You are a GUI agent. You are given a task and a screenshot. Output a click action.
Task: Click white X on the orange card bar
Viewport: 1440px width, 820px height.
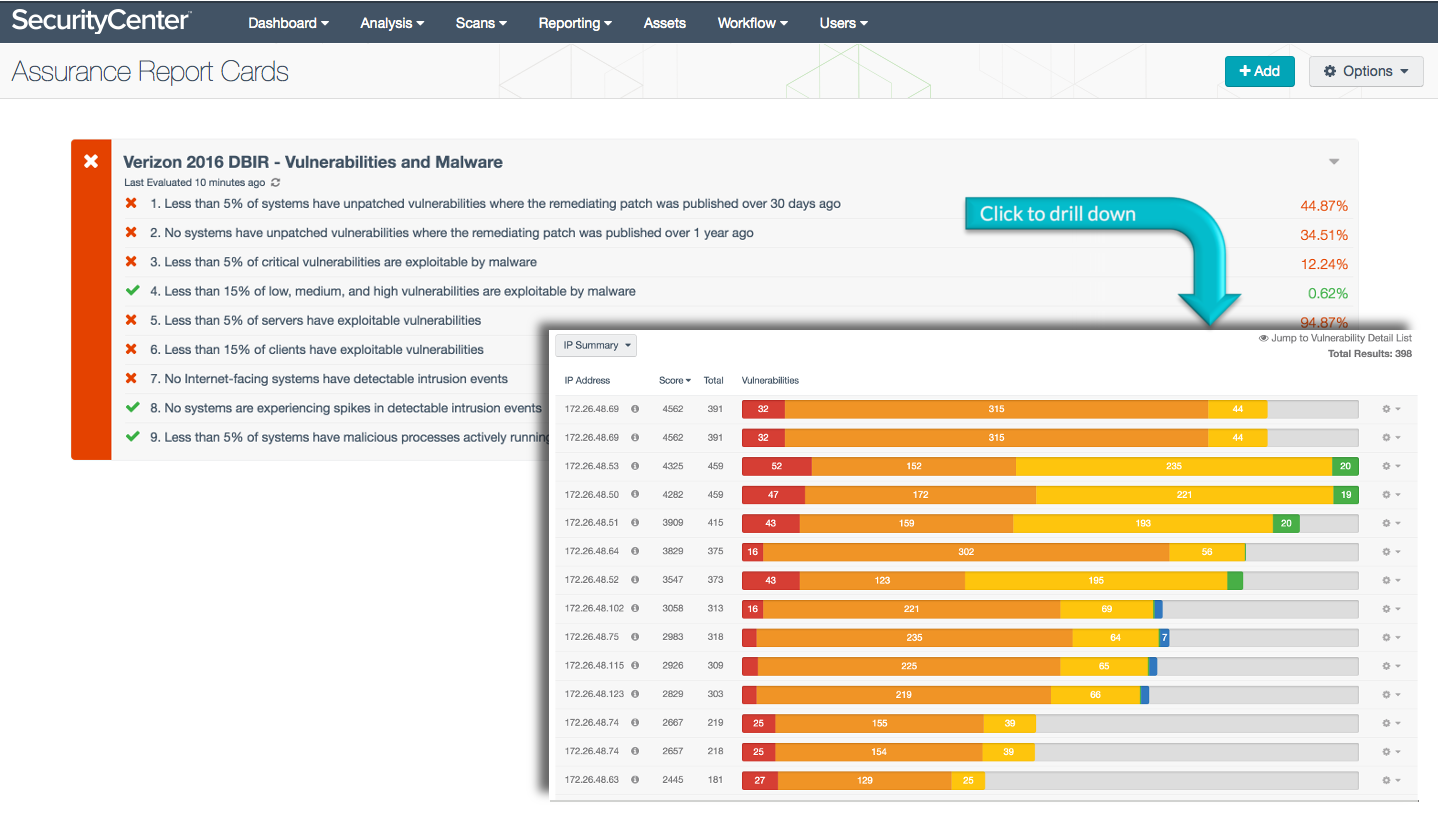pyautogui.click(x=91, y=161)
